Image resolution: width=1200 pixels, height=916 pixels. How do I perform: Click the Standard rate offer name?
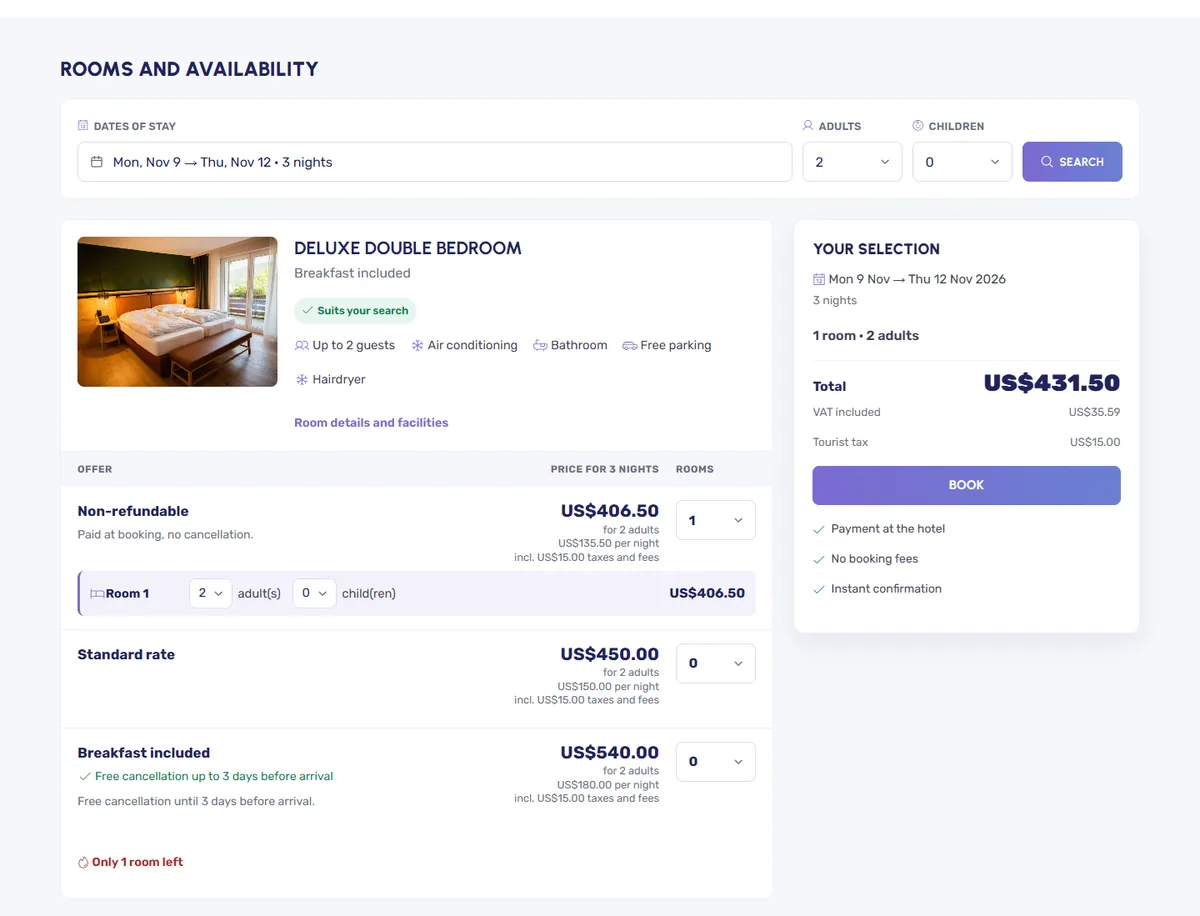pos(126,655)
